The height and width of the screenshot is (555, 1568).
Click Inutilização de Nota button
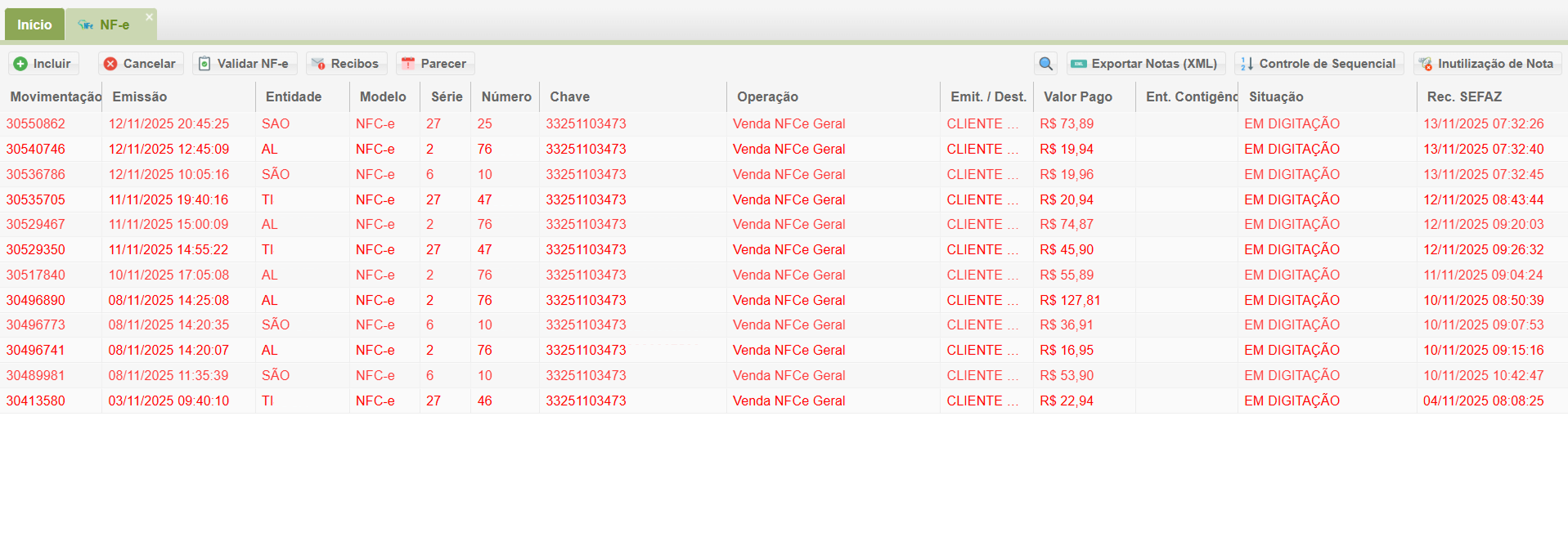click(1487, 64)
